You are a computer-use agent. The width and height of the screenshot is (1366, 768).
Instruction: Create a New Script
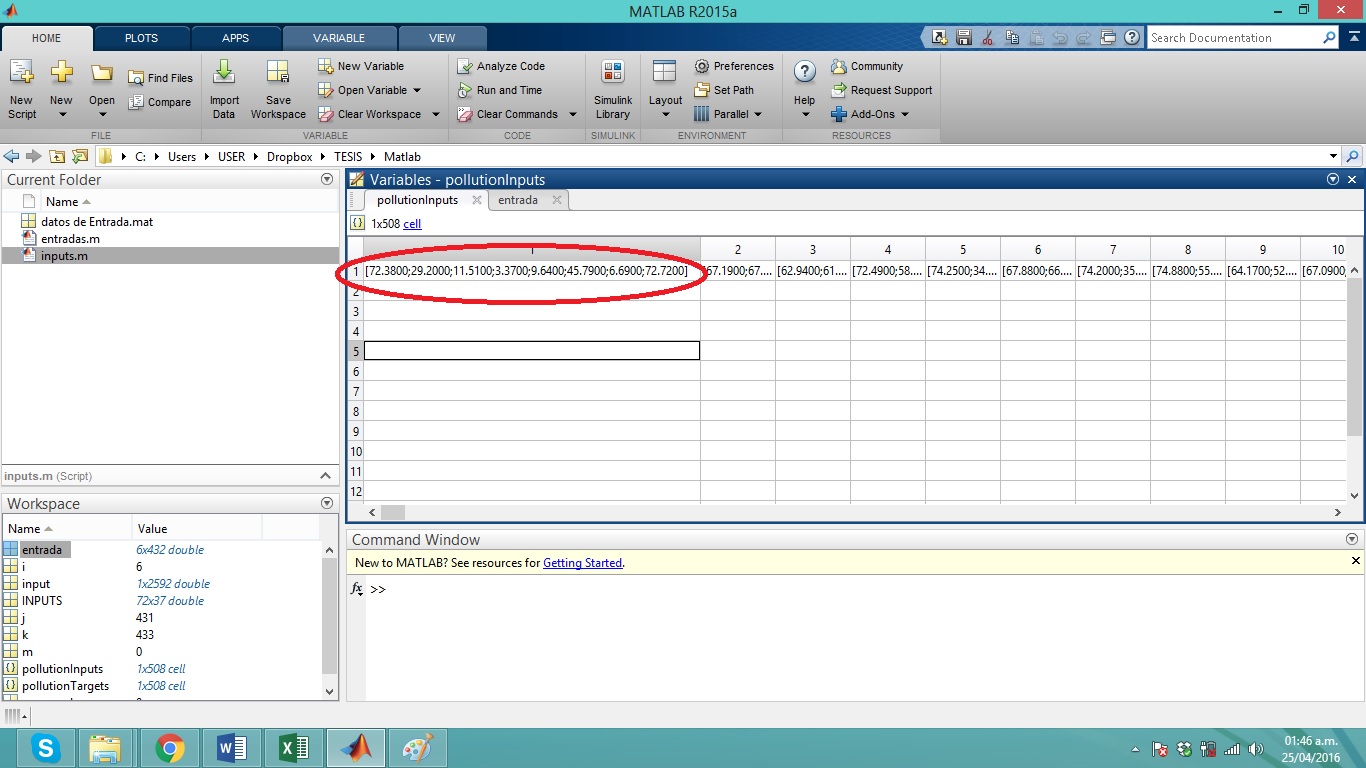pyautogui.click(x=22, y=89)
